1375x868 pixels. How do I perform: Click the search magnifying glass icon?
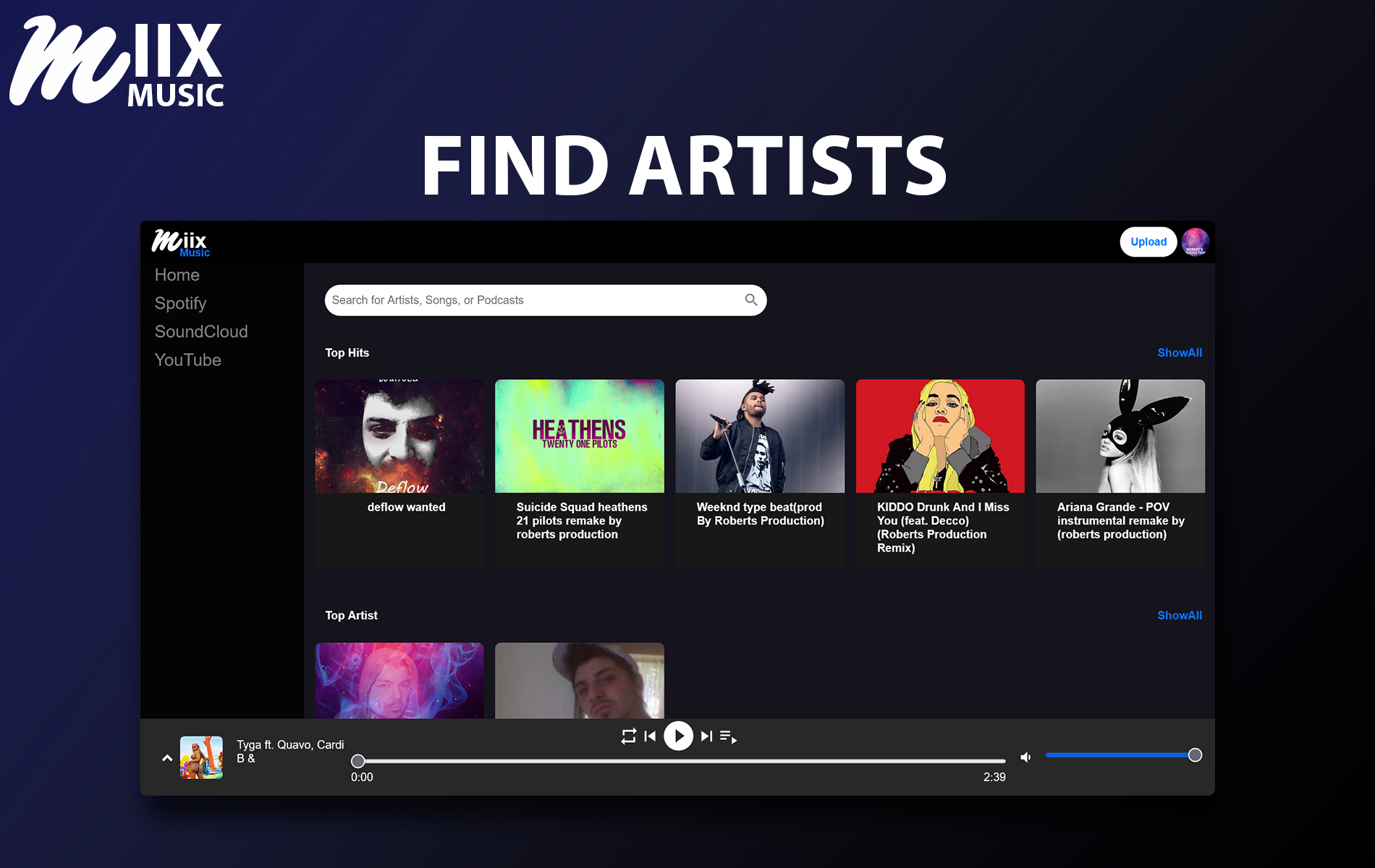click(750, 299)
